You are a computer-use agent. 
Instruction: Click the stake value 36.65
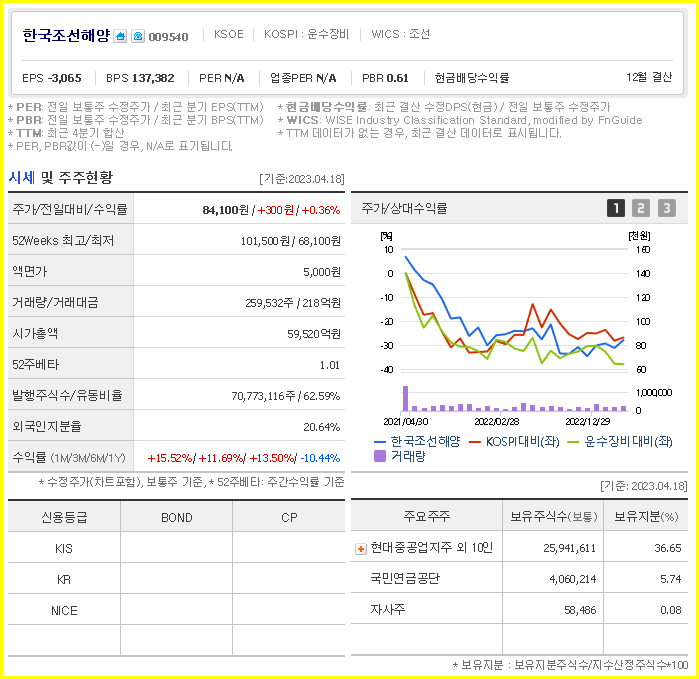668,548
